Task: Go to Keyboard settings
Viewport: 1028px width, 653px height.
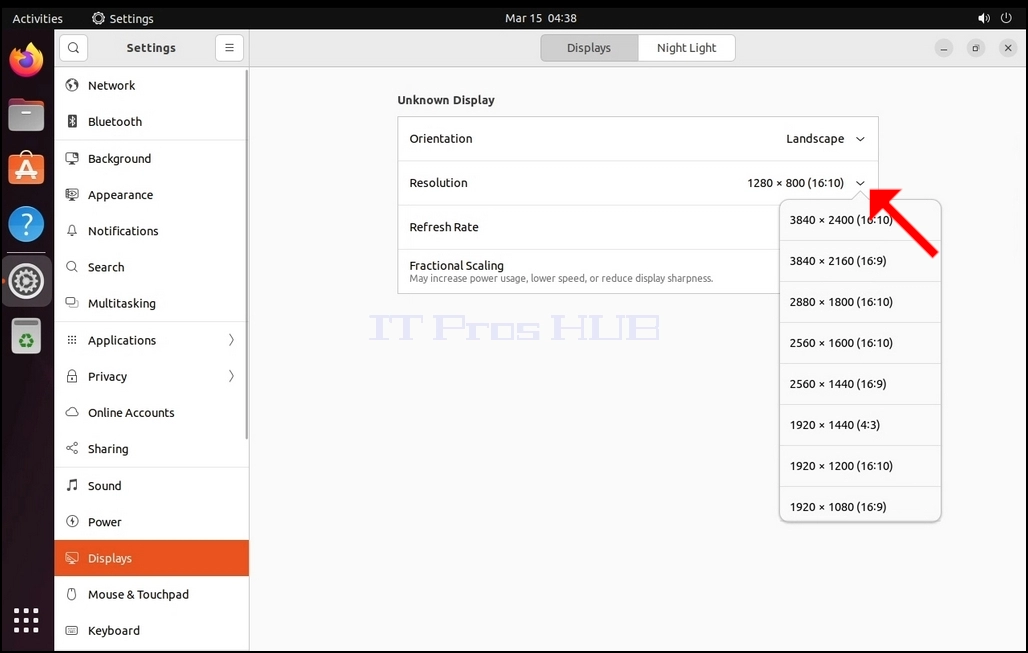Action: click(151, 630)
